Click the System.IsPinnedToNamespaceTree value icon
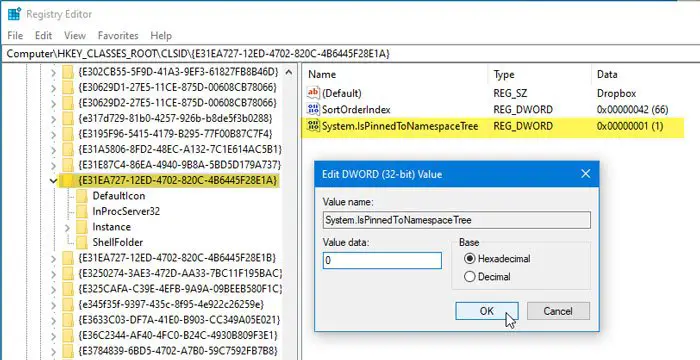 (313, 126)
